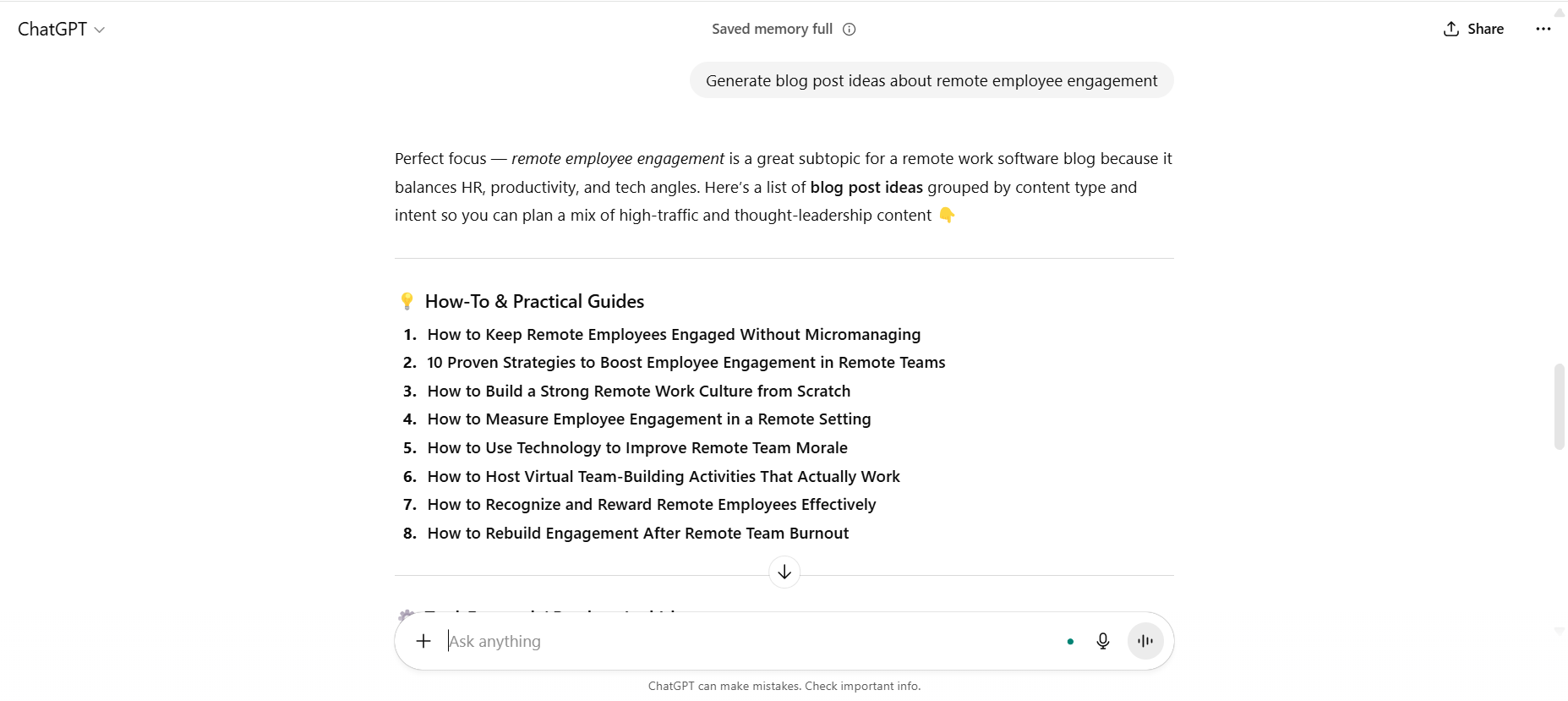1568x701 pixels.
Task: Start voice mode with the waveform icon
Action: [1145, 641]
